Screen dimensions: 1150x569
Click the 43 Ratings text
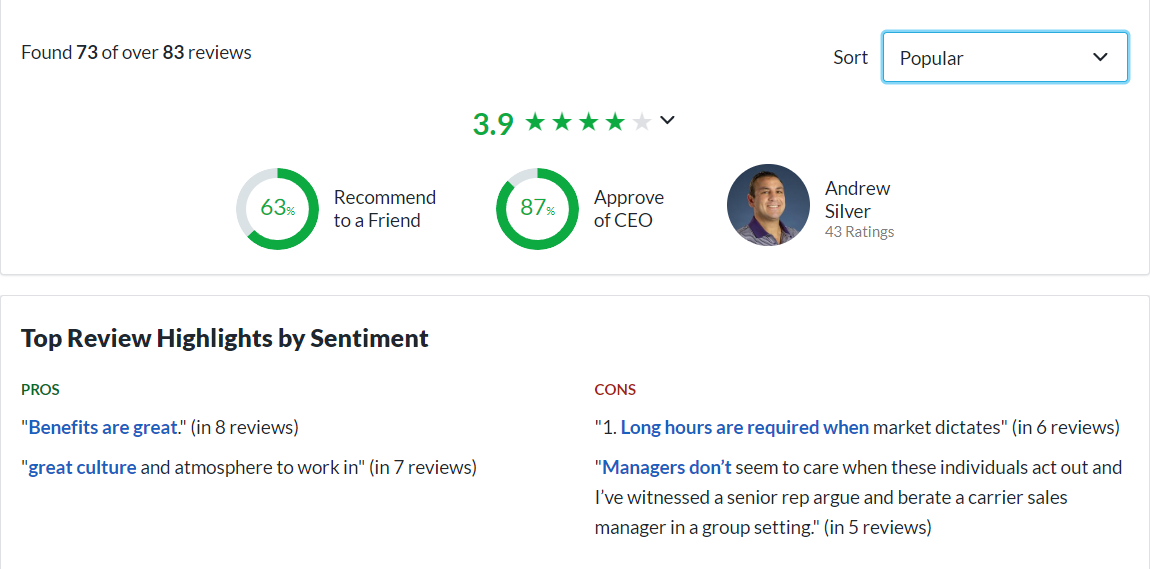click(859, 232)
